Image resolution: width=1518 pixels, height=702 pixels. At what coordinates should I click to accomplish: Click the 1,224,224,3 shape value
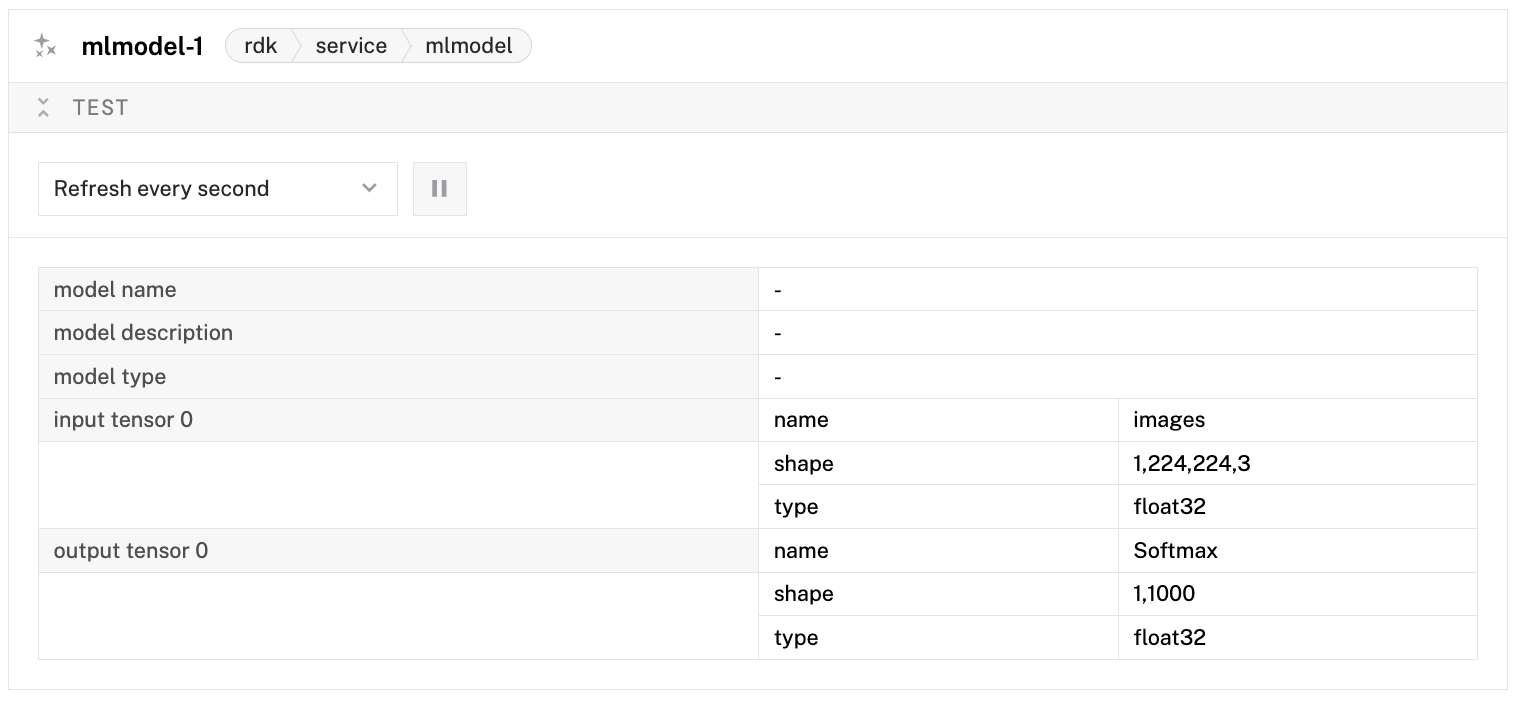pos(1191,464)
